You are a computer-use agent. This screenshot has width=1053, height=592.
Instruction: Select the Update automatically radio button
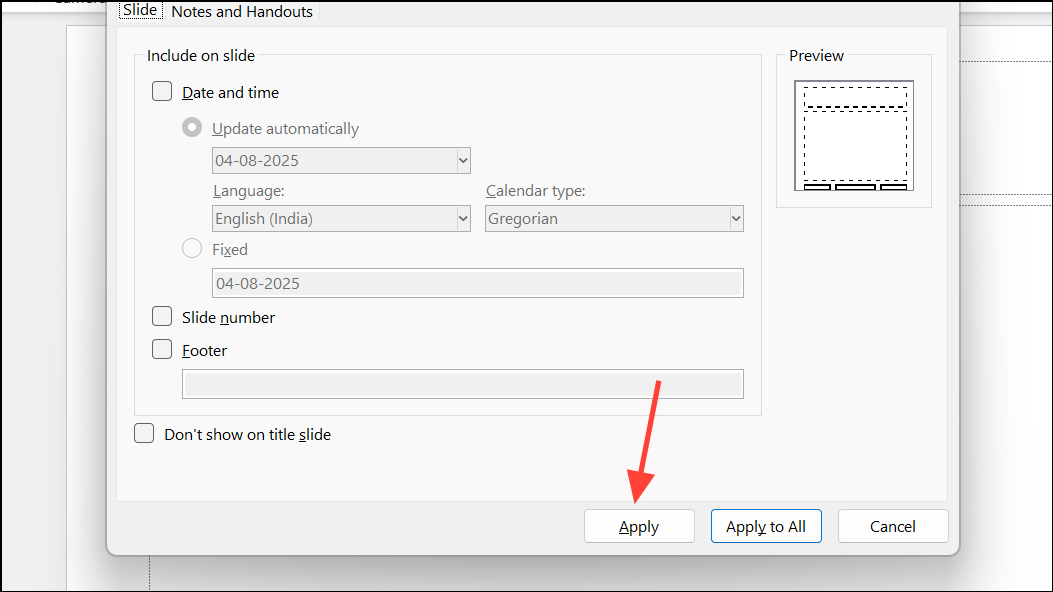[x=192, y=128]
